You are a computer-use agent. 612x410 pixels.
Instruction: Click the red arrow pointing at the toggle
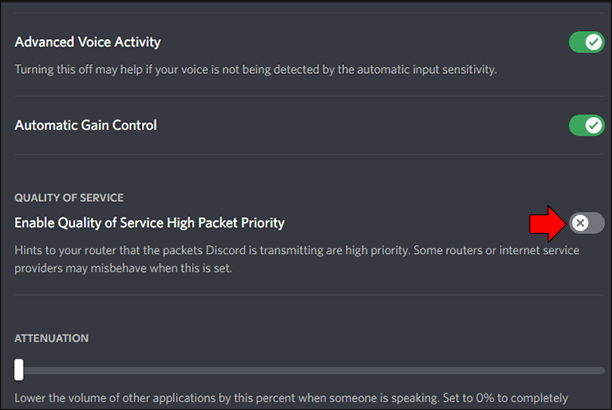point(548,224)
